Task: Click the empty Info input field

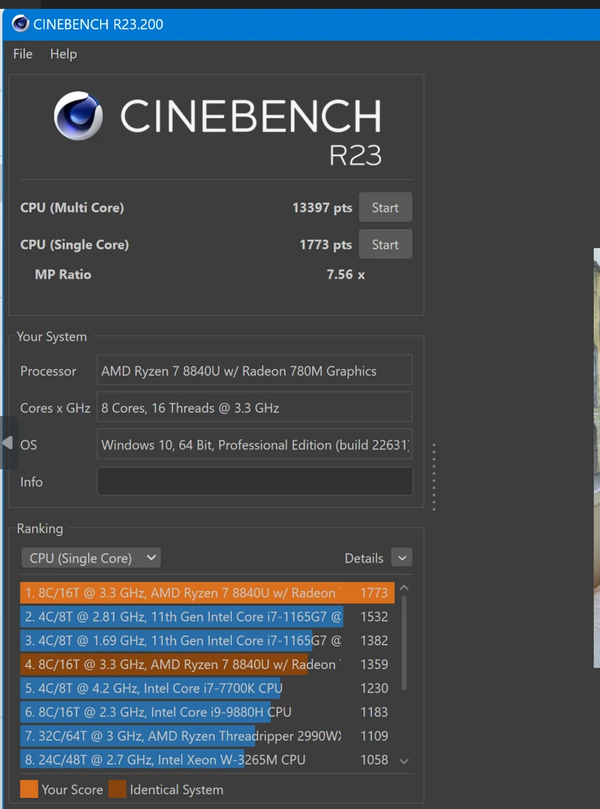Action: tap(254, 481)
